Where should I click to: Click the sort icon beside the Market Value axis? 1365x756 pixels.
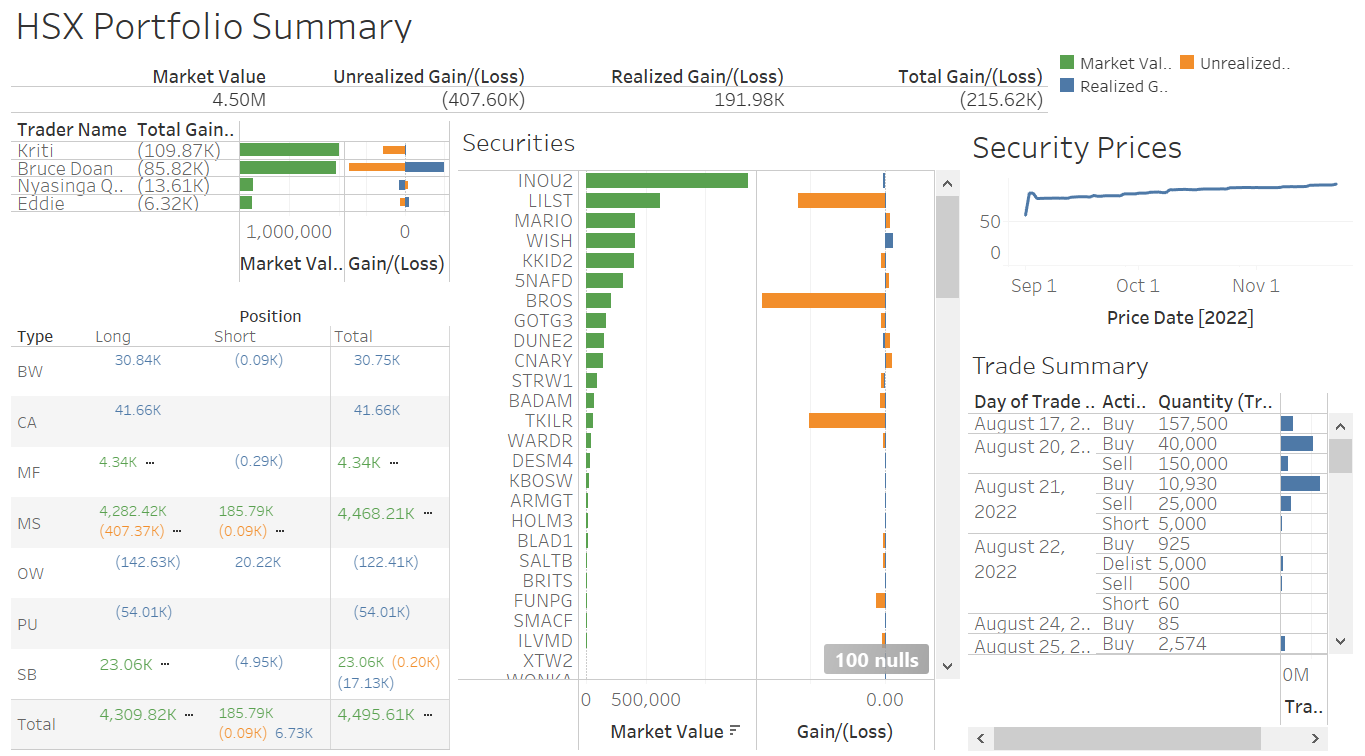point(733,729)
